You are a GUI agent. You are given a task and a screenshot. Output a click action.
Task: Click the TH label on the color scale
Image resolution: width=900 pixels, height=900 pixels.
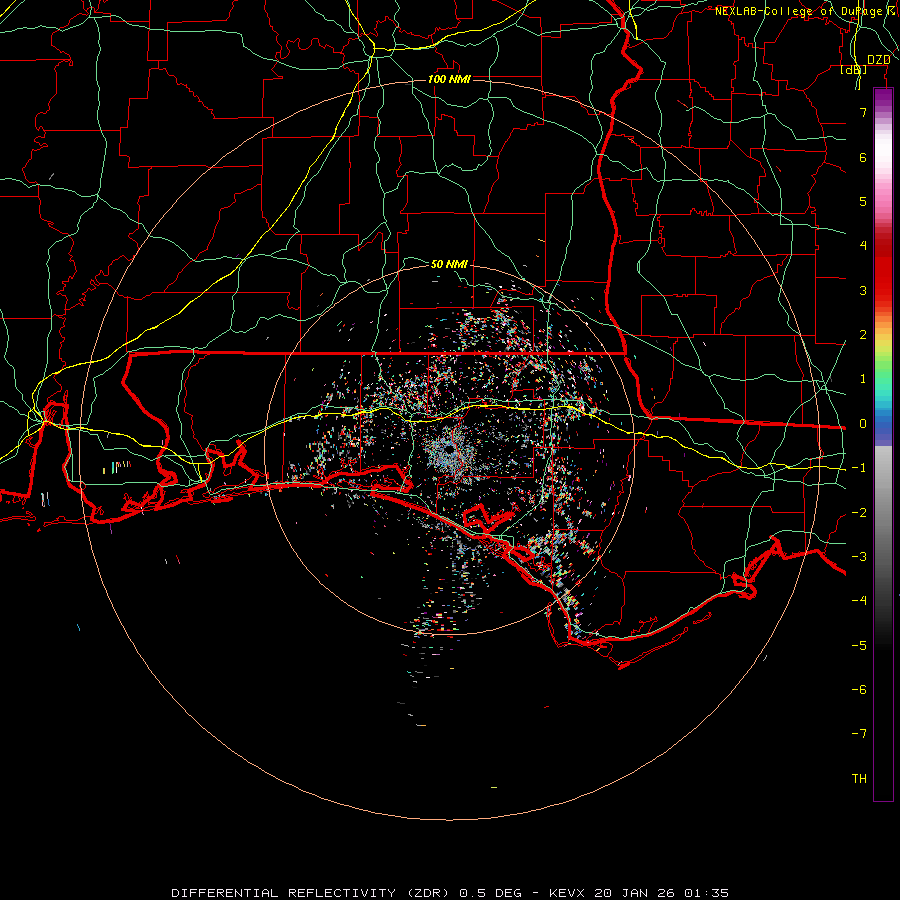click(x=859, y=779)
